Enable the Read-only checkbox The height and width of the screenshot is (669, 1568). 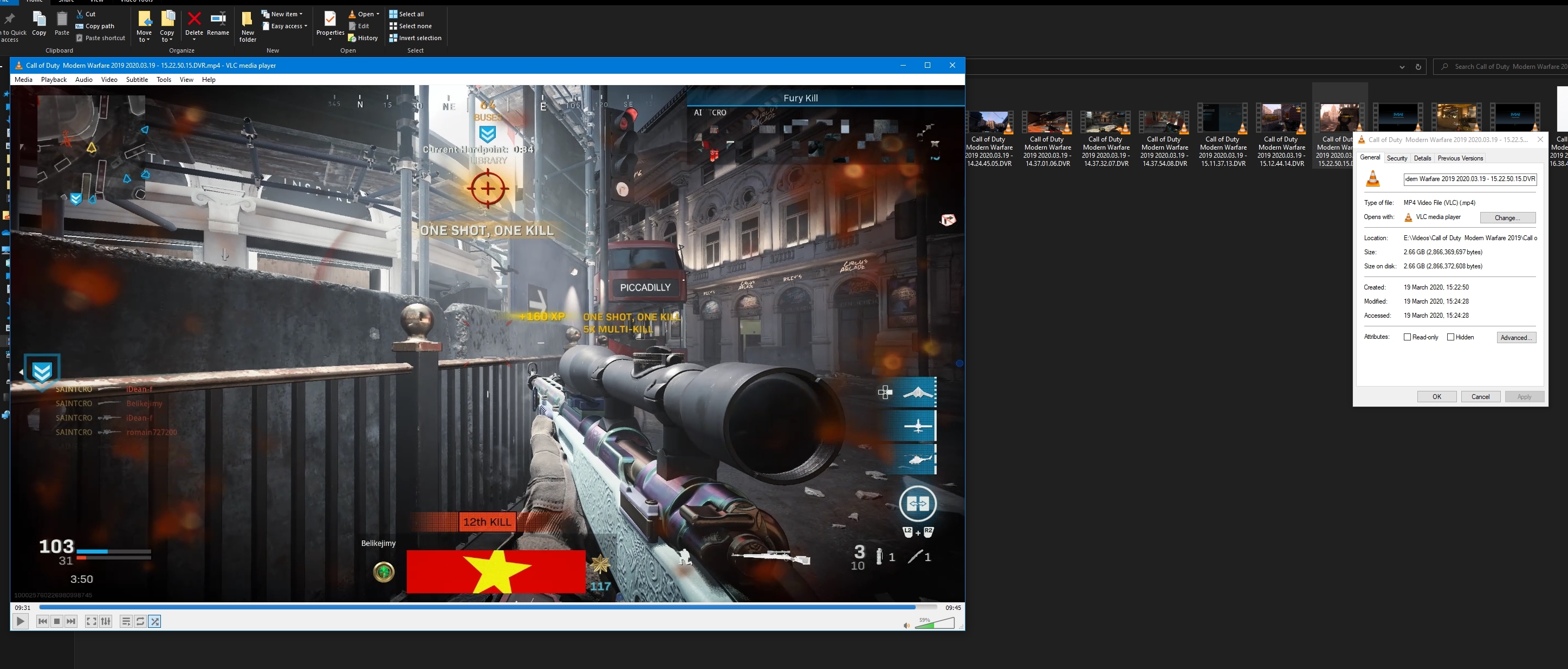click(x=1407, y=337)
